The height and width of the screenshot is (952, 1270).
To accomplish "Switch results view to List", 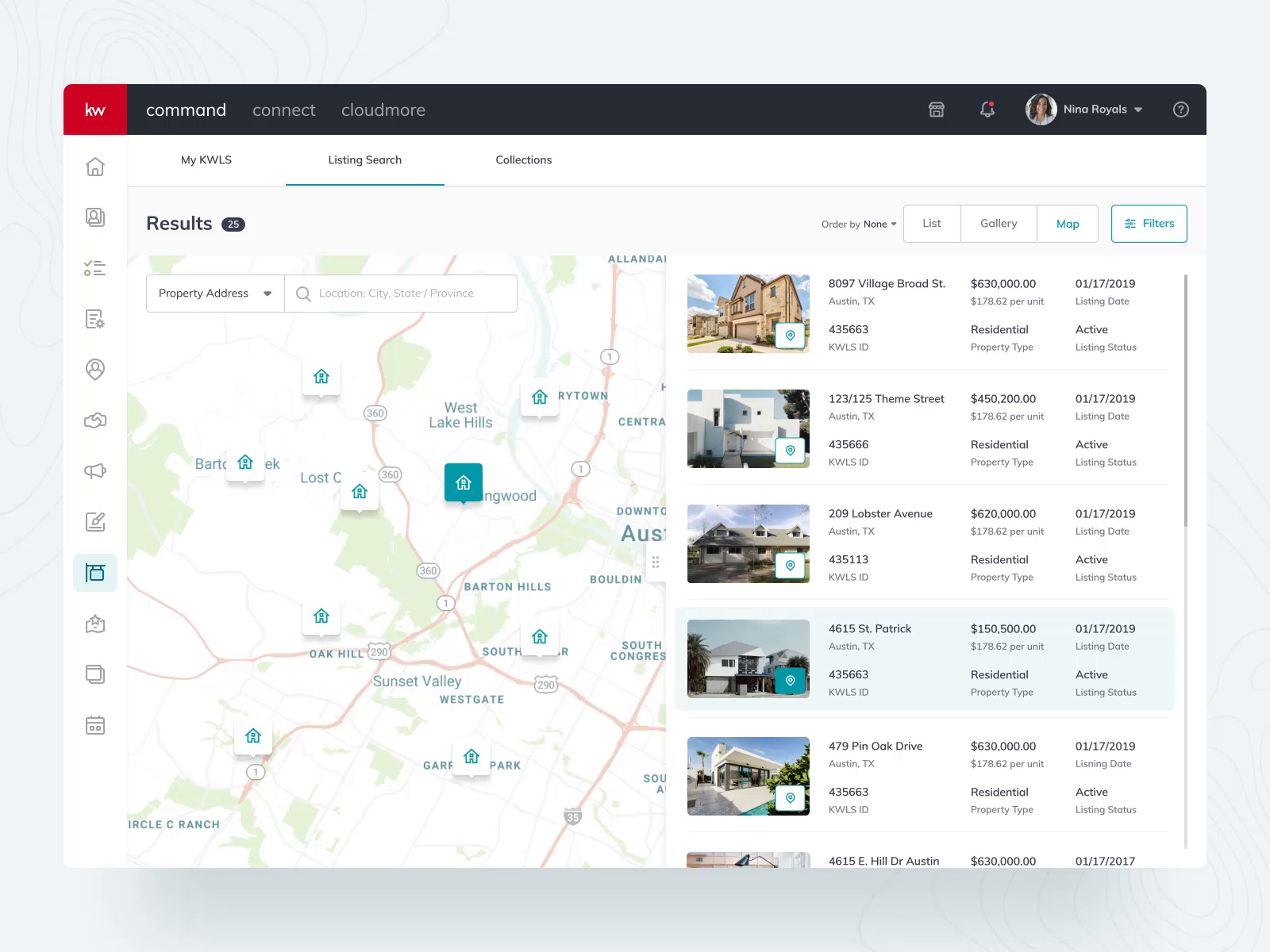I will pos(931,223).
